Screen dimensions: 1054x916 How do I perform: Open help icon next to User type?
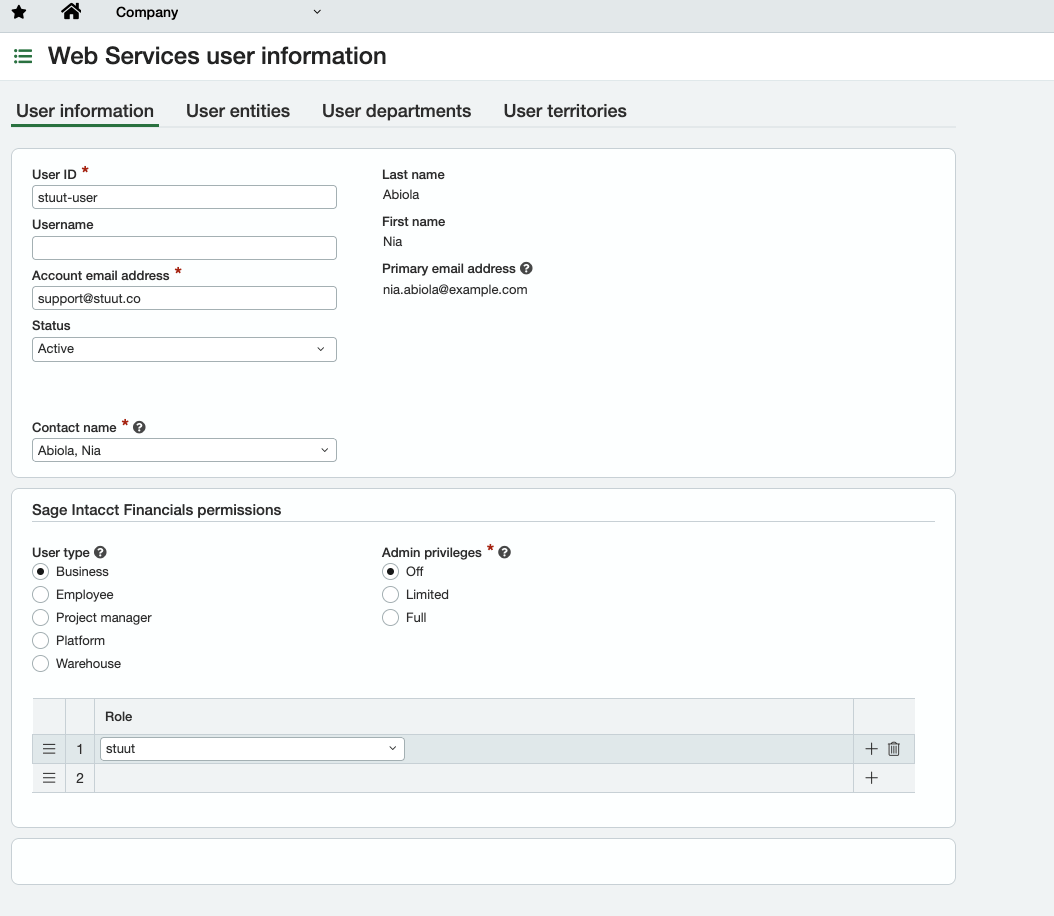[x=100, y=552]
